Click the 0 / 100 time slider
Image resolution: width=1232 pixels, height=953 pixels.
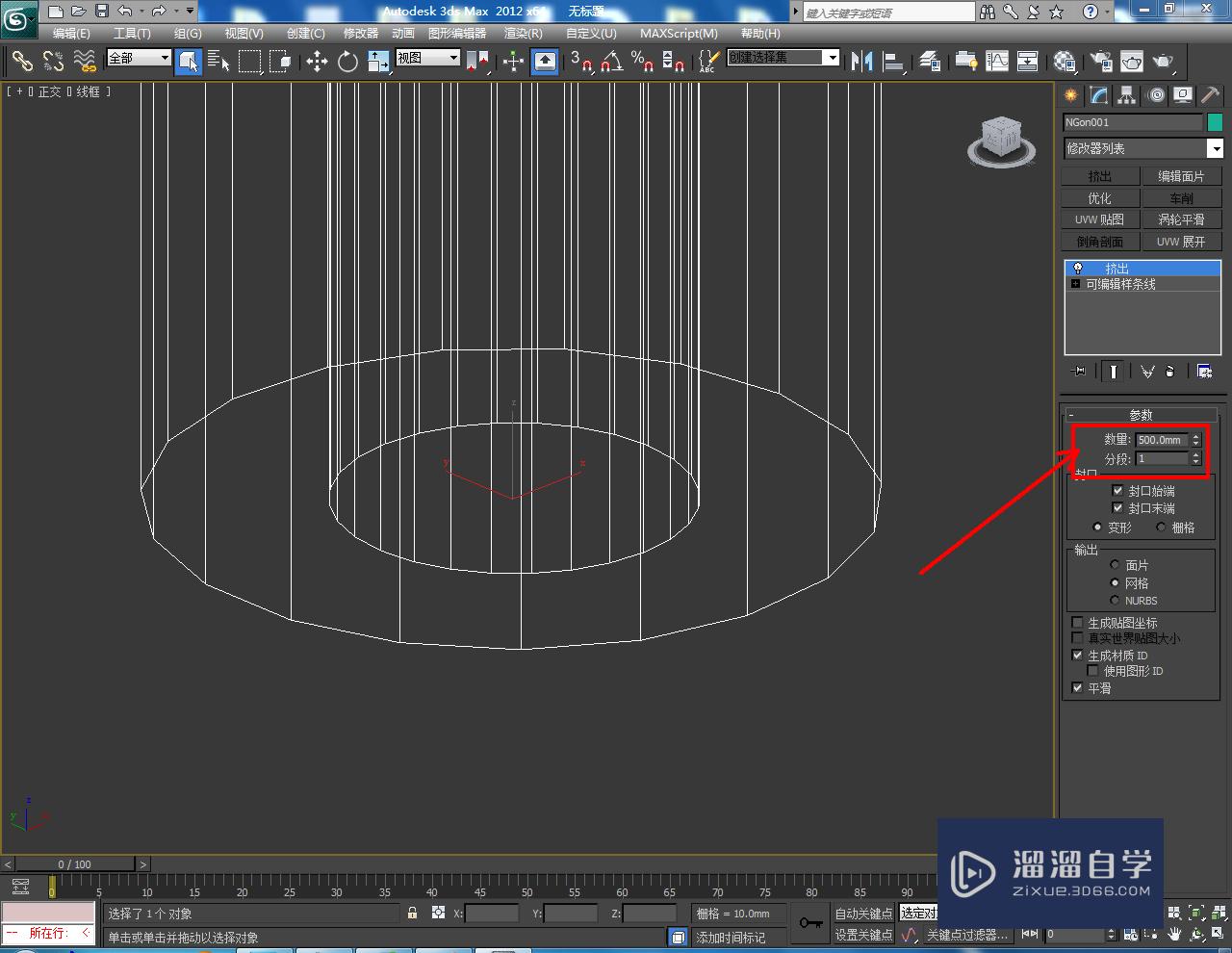pyautogui.click(x=75, y=864)
